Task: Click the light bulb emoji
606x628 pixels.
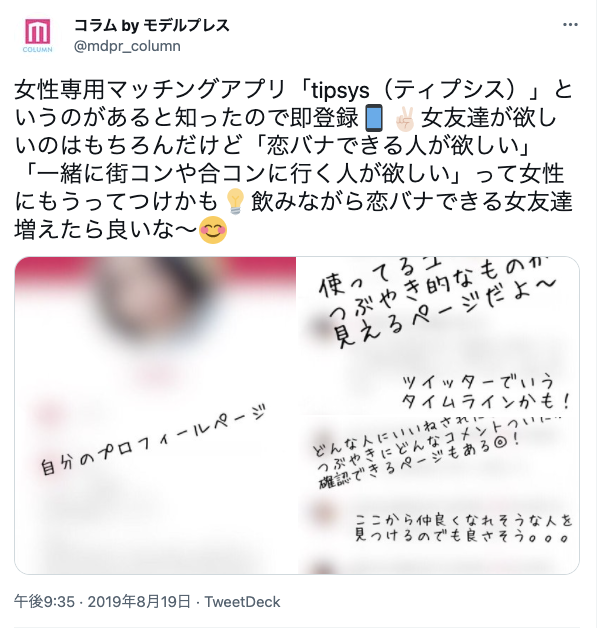Action: (235, 201)
